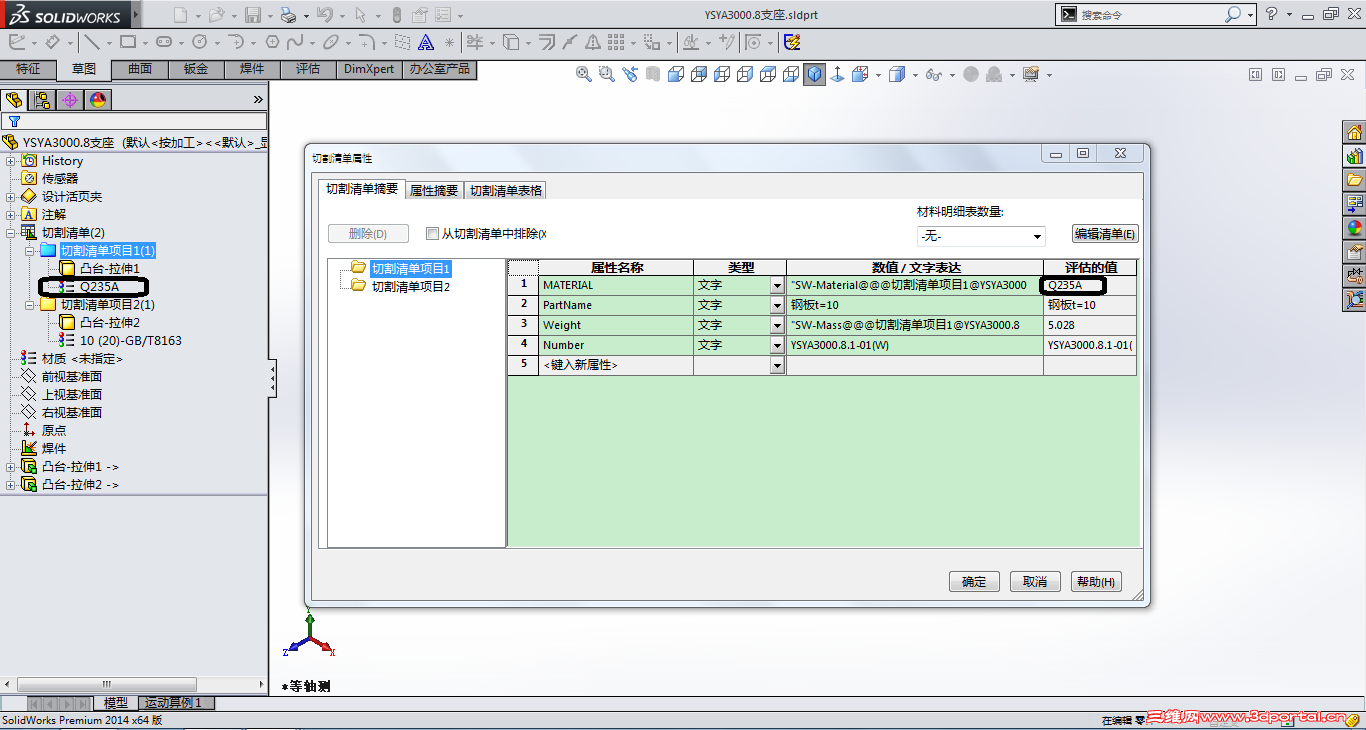
Task: Select the highlighted Shaded display style cube
Action: click(815, 74)
